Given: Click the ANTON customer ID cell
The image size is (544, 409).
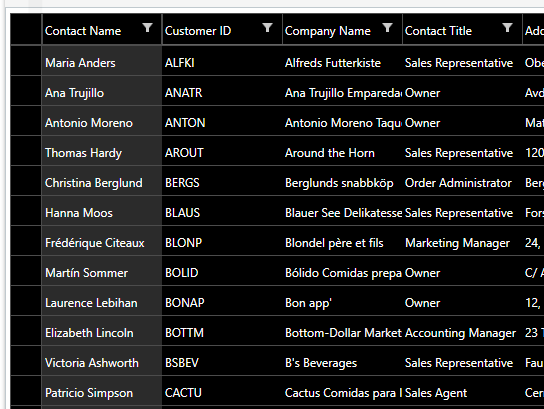Looking at the screenshot, I should coord(222,121).
